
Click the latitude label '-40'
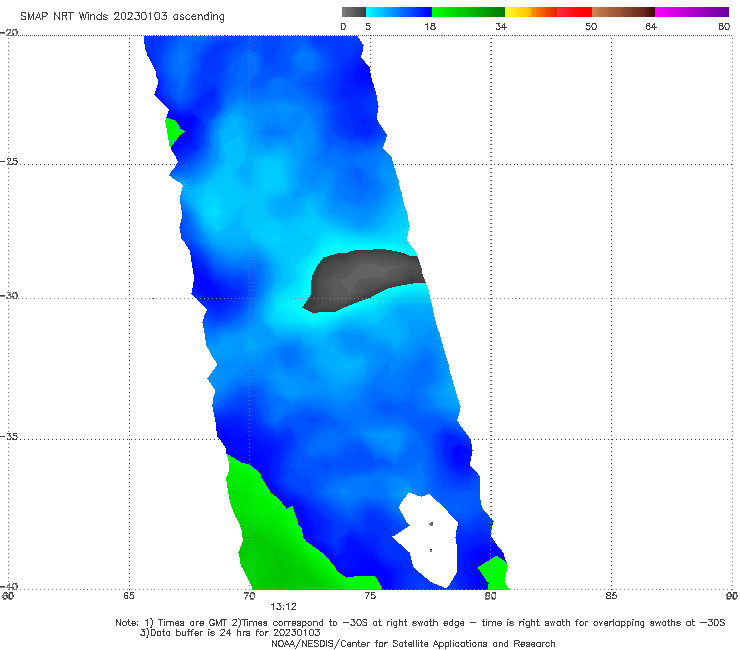pyautogui.click(x=9, y=586)
